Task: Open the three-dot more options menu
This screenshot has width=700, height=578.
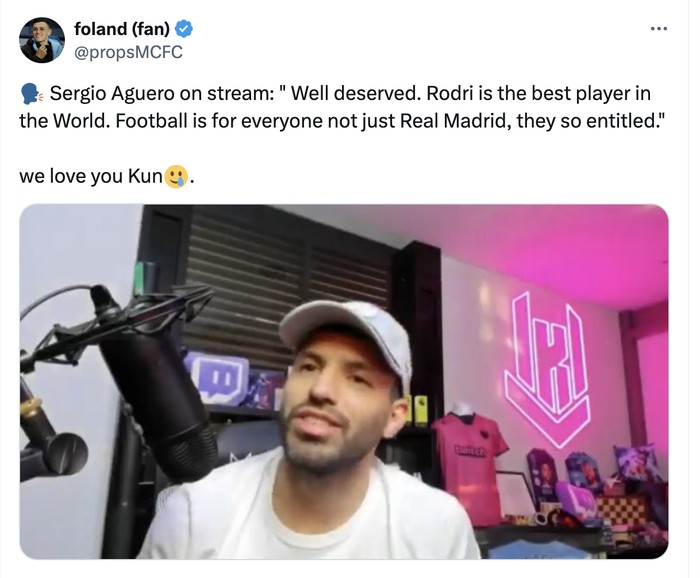Action: 658,29
